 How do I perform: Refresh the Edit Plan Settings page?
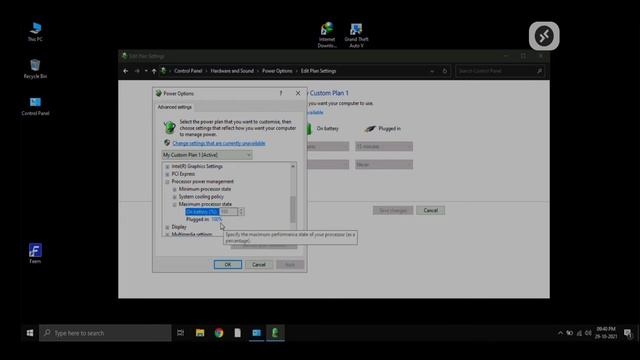(444, 71)
